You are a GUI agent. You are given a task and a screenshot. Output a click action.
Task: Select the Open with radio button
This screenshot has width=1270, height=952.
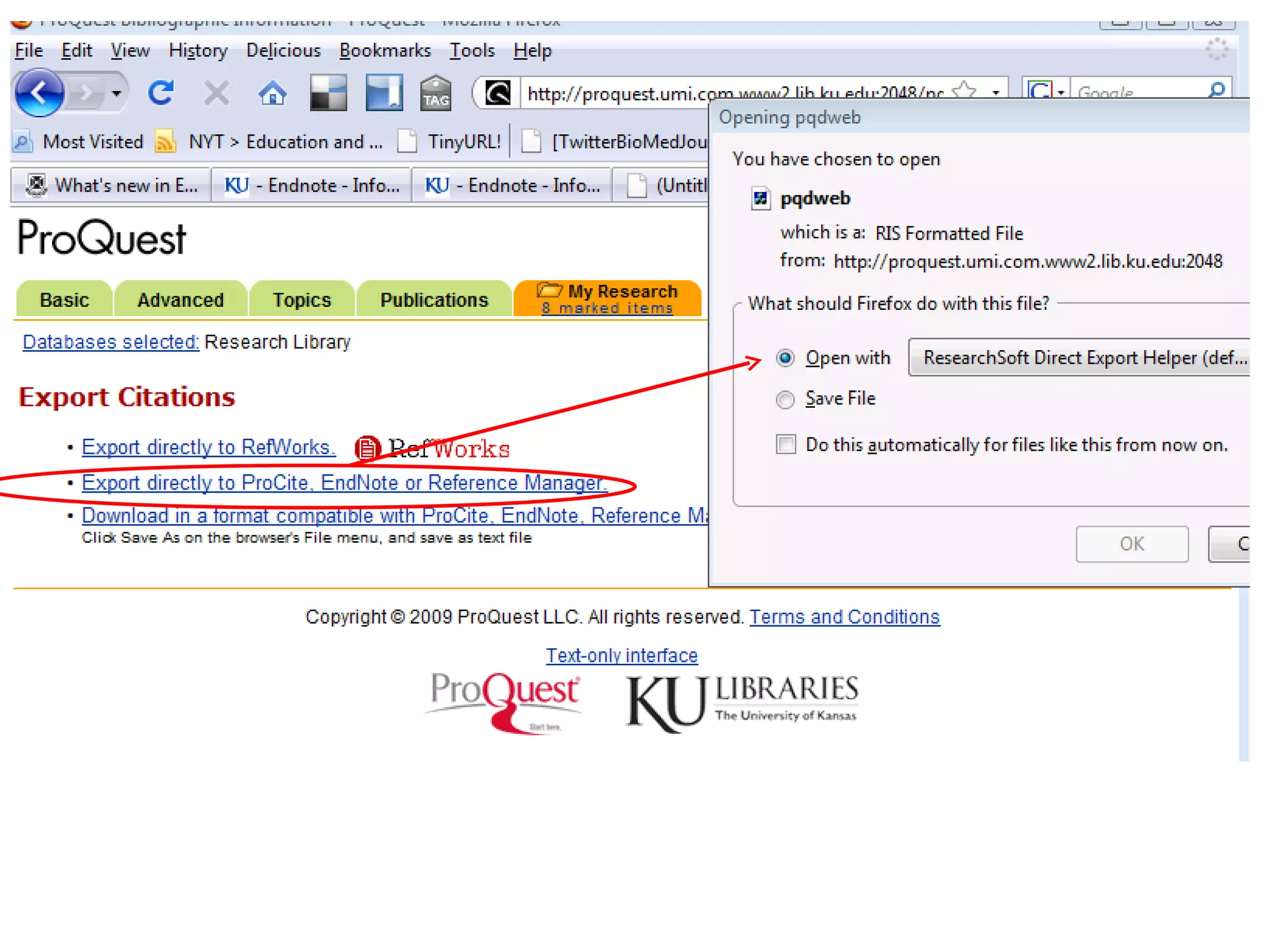click(785, 358)
